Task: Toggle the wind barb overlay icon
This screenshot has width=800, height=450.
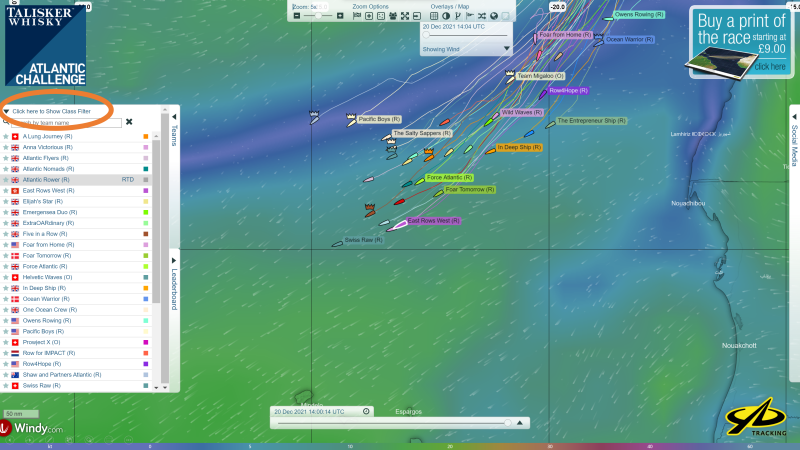Action: coord(458,16)
